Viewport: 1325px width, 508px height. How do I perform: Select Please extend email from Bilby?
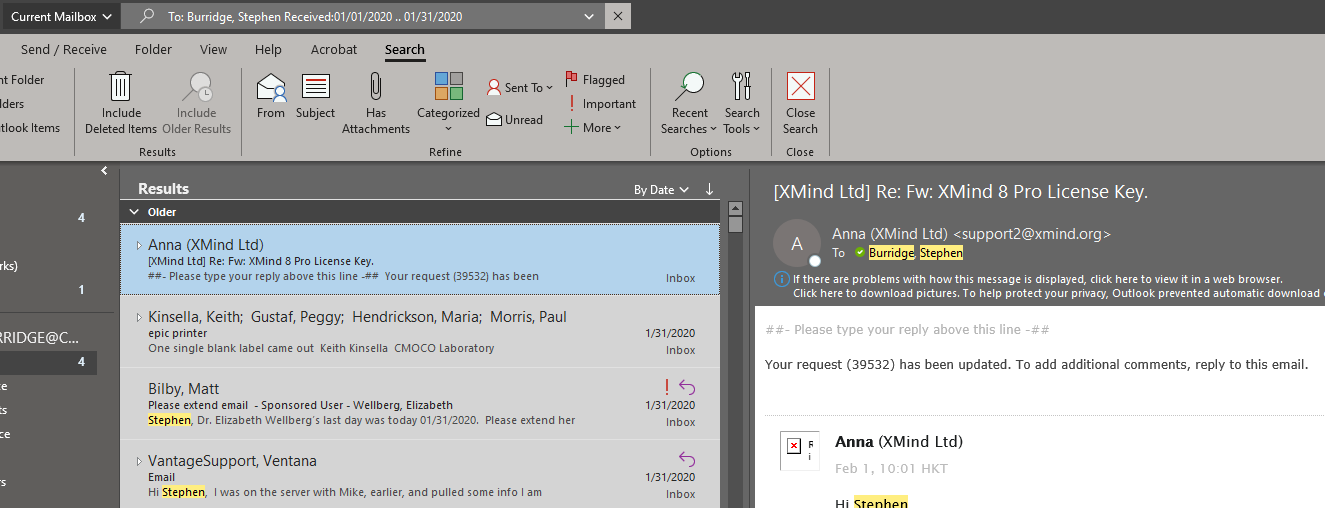pyautogui.click(x=419, y=403)
